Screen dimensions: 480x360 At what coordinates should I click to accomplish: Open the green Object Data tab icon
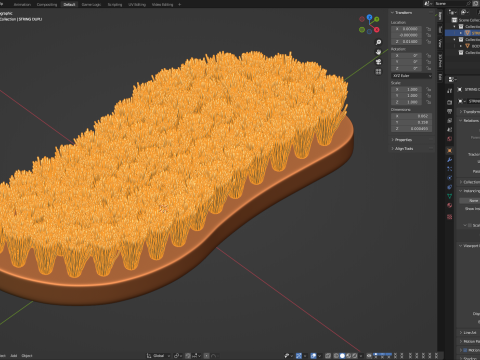click(x=450, y=196)
